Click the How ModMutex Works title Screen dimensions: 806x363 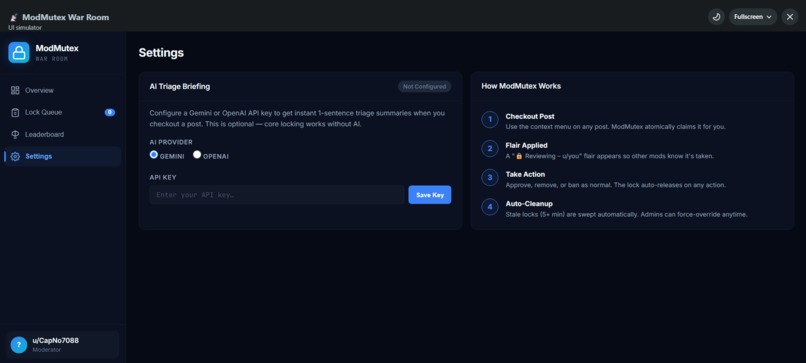[521, 86]
